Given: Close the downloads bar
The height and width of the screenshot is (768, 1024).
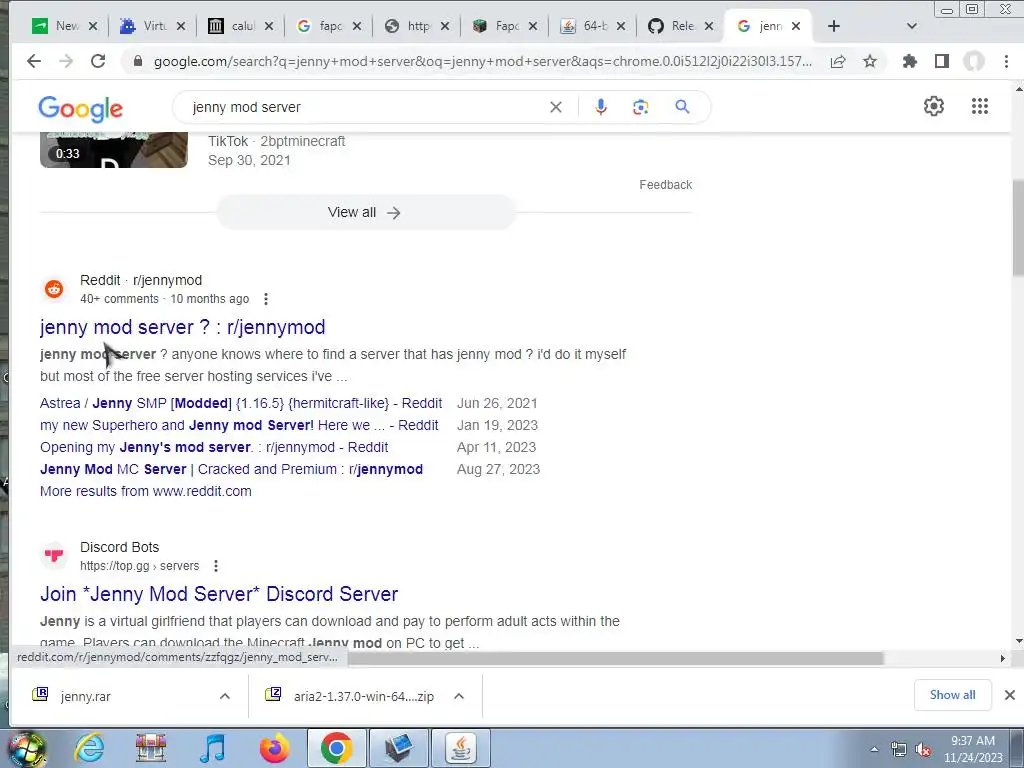Looking at the screenshot, I should pyautogui.click(x=1010, y=695).
